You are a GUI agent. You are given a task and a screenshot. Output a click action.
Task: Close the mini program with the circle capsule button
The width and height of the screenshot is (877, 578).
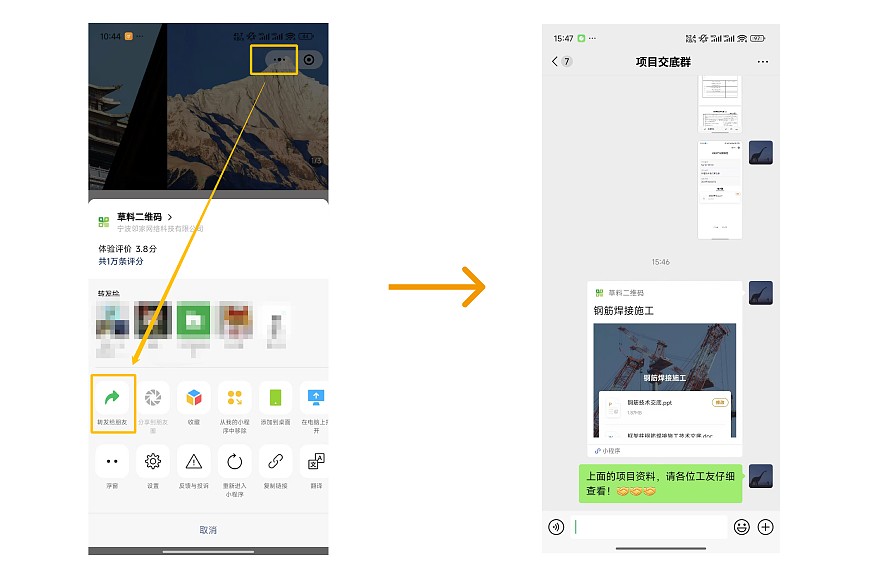pos(309,59)
